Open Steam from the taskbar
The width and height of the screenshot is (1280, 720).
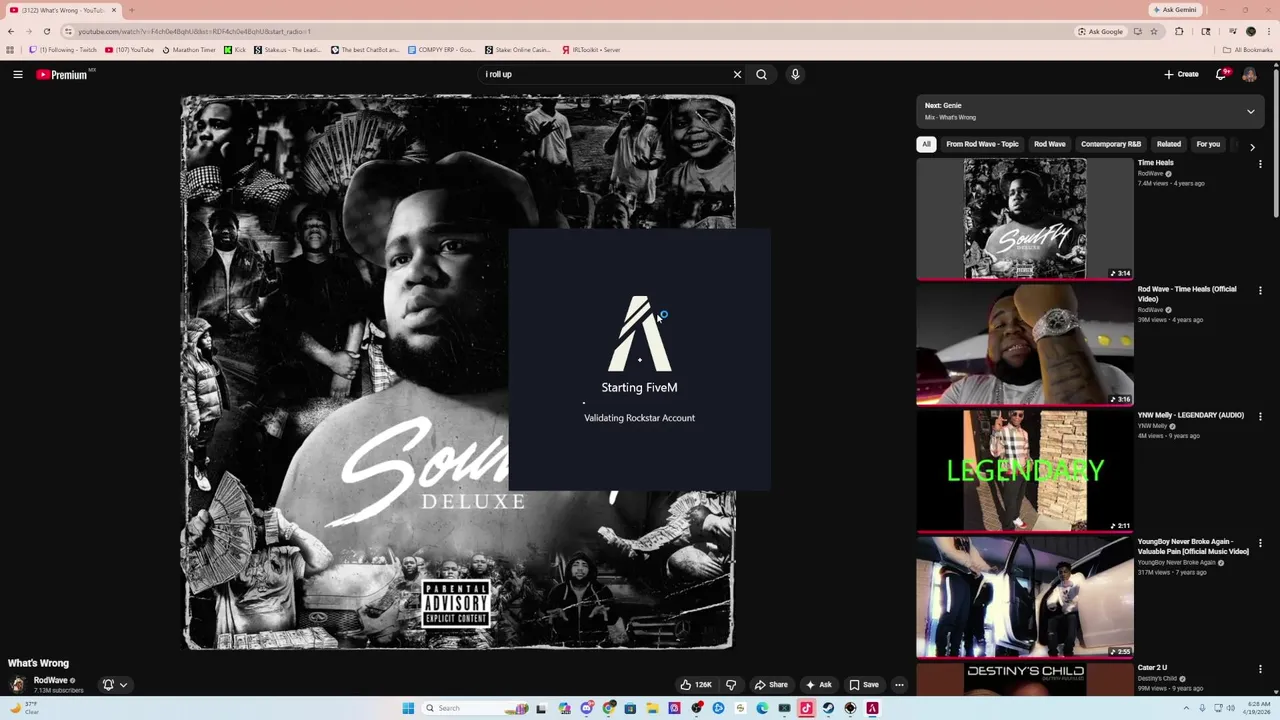click(x=828, y=708)
